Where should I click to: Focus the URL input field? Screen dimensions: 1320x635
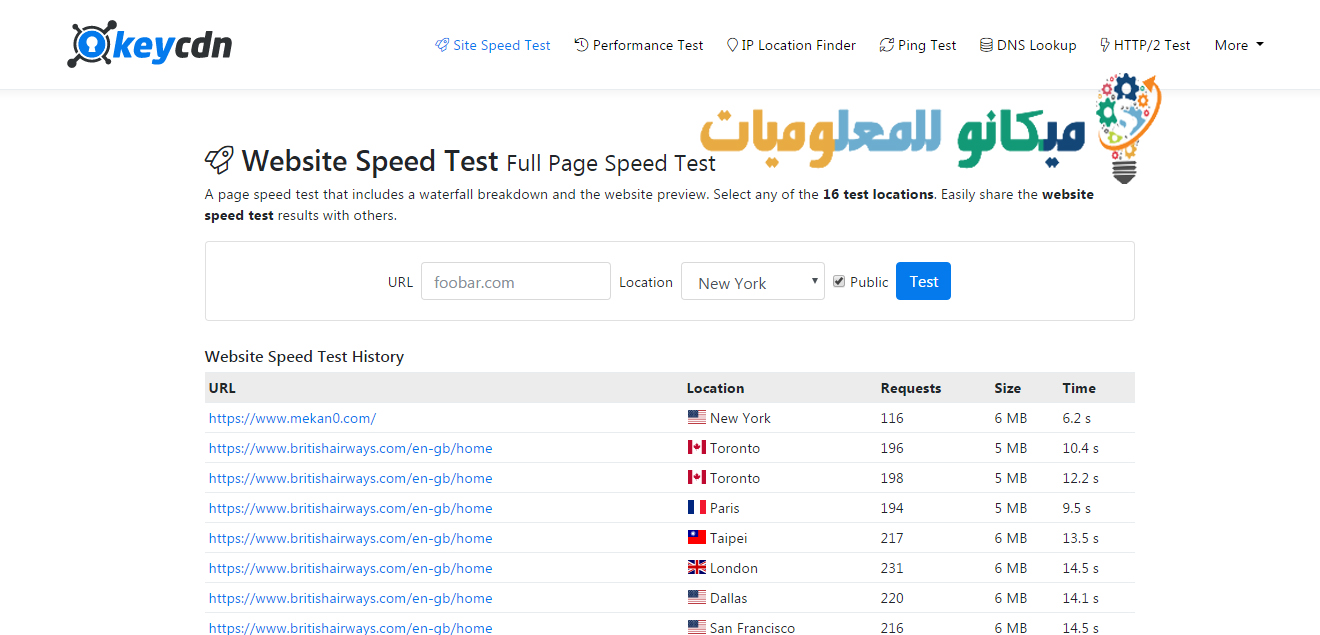click(x=515, y=282)
